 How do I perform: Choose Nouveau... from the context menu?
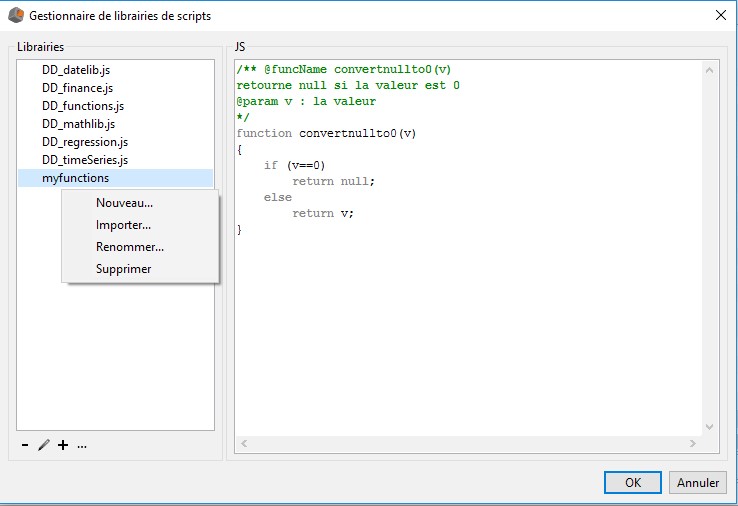point(124,203)
